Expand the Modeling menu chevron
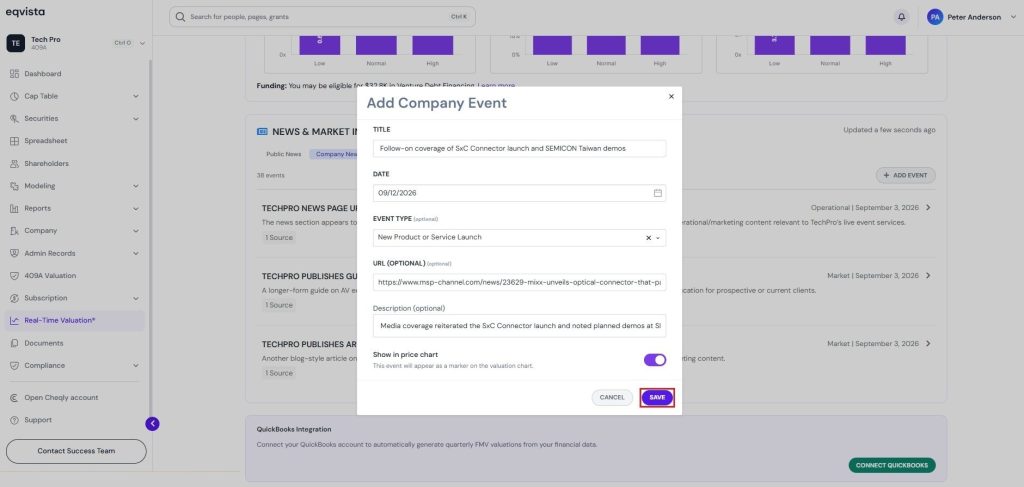 [x=136, y=186]
